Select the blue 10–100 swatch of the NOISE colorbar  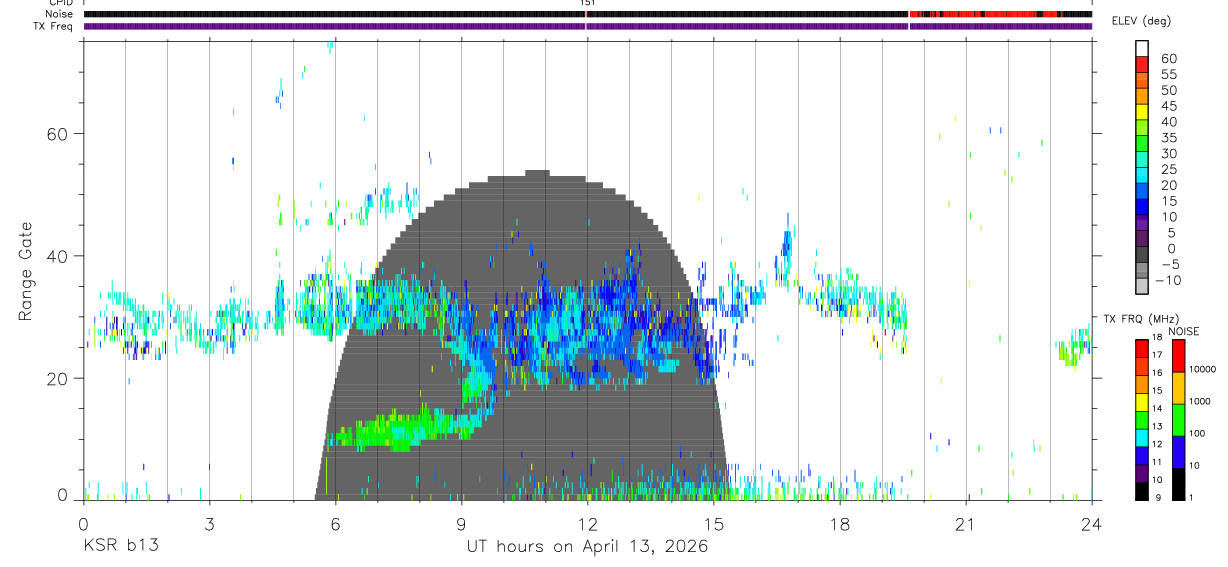[1179, 451]
